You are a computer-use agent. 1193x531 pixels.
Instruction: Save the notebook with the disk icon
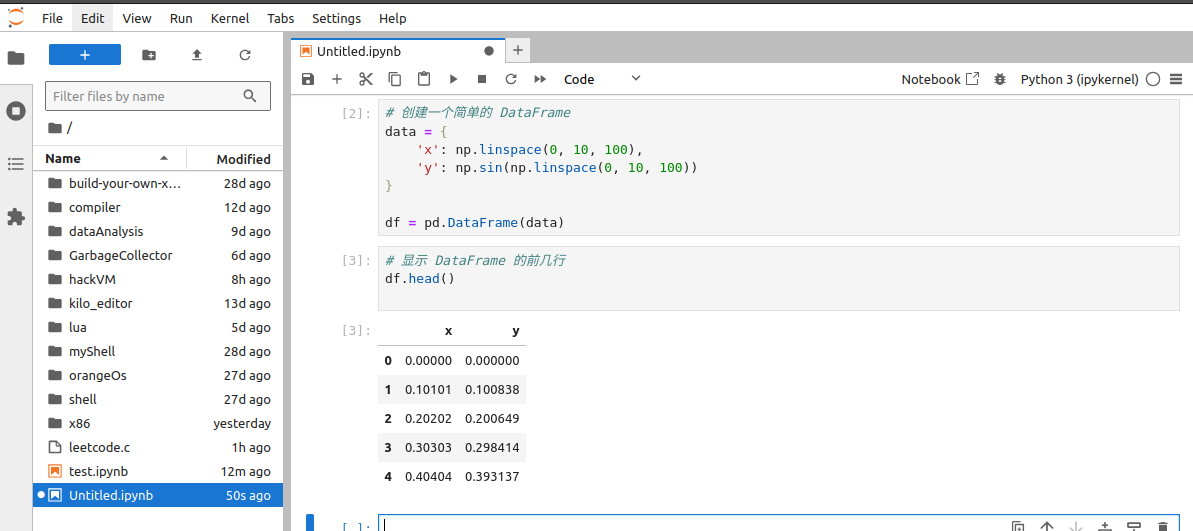click(307, 79)
